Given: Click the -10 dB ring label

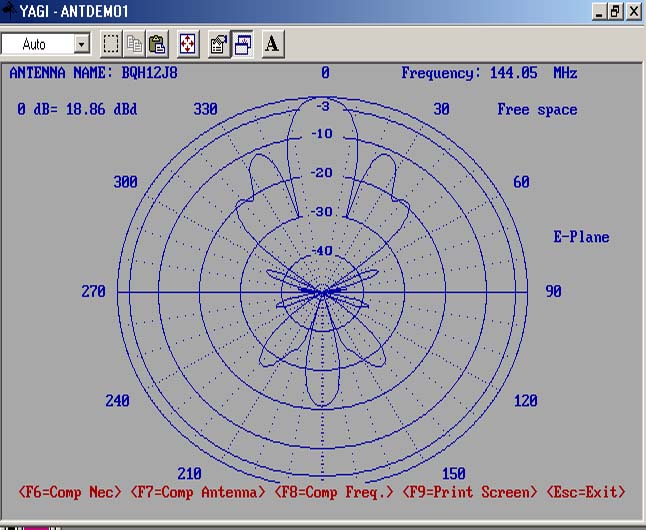Looking at the screenshot, I should [x=322, y=134].
